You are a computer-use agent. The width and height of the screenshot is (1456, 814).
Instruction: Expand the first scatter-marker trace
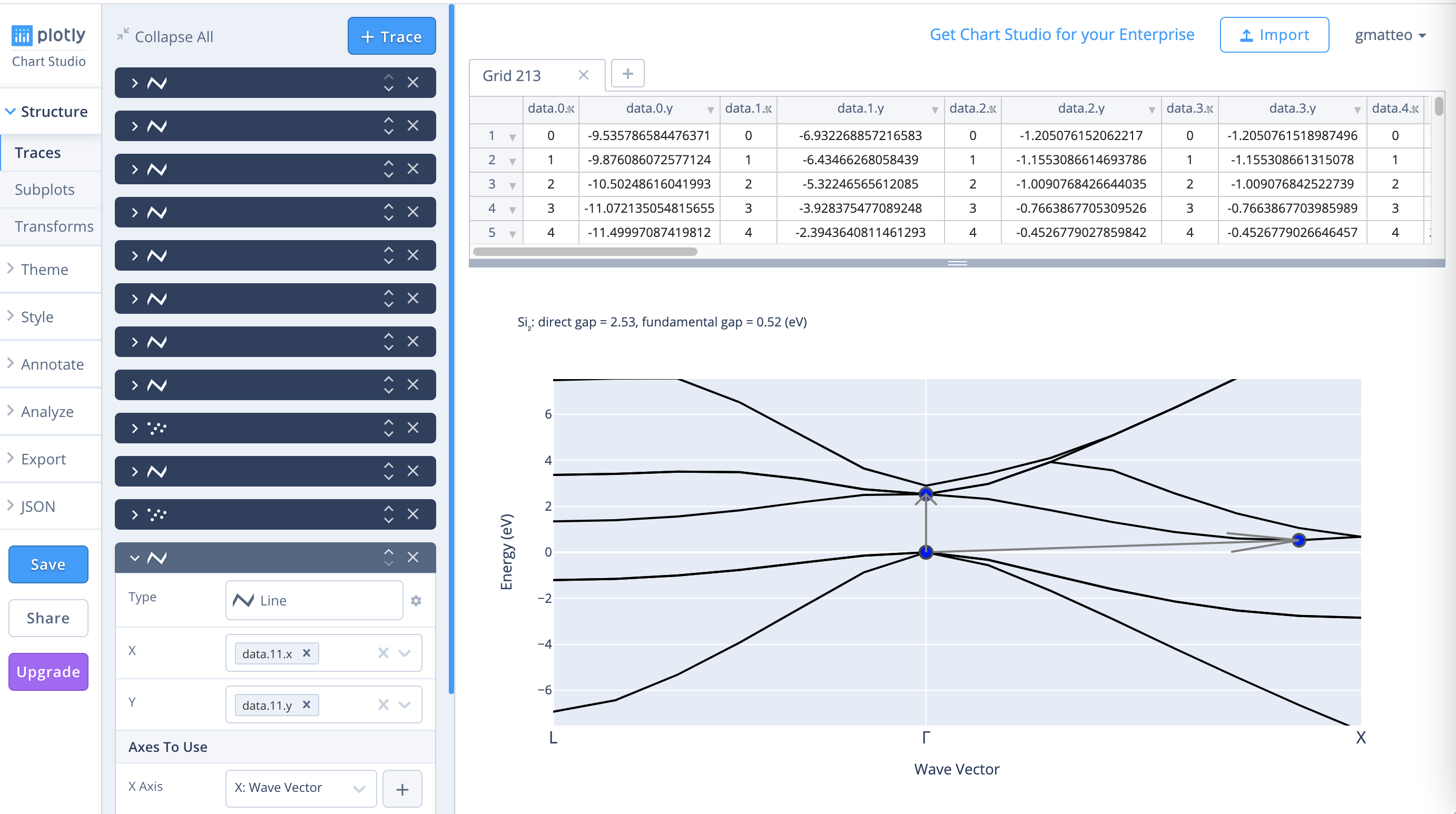(x=134, y=428)
